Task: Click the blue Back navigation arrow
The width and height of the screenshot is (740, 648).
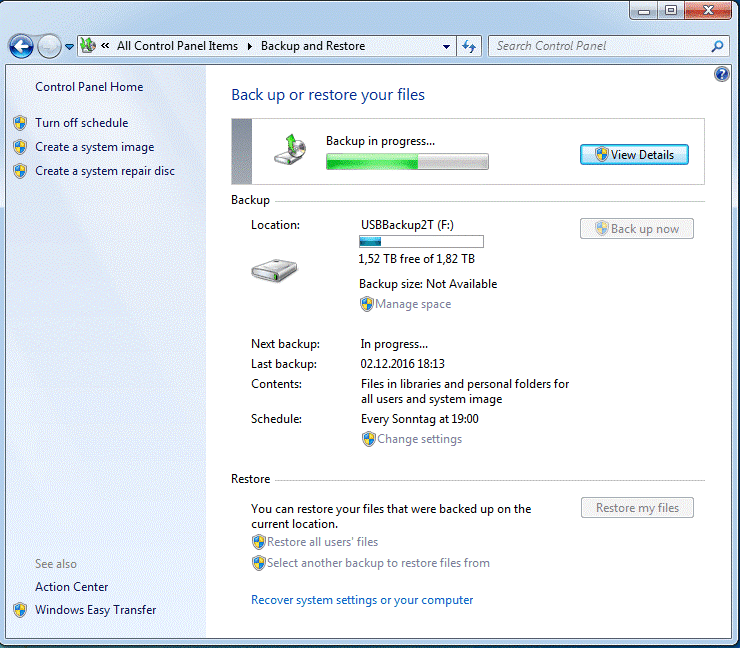Action: click(21, 46)
